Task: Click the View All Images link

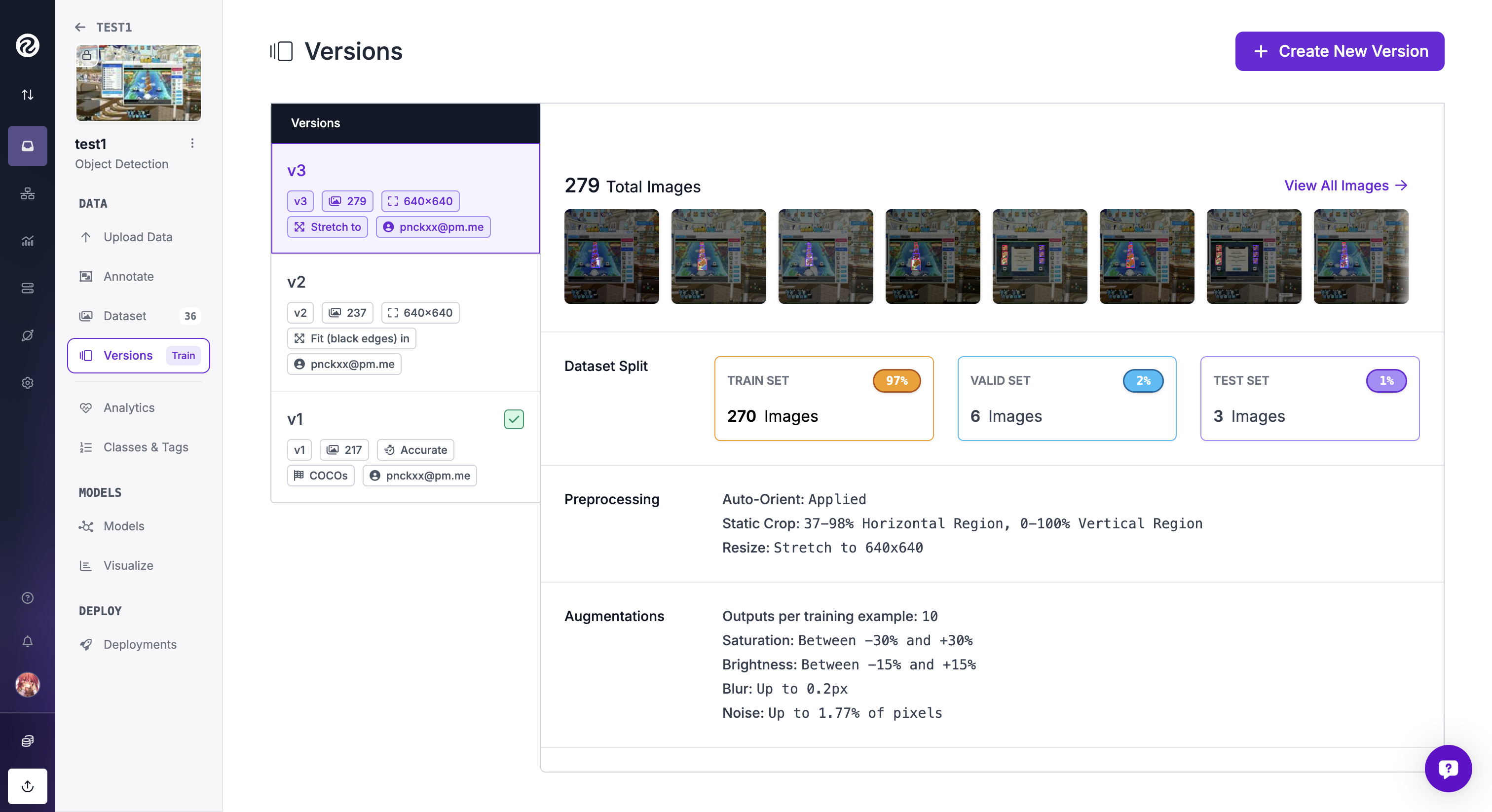Action: pos(1345,185)
